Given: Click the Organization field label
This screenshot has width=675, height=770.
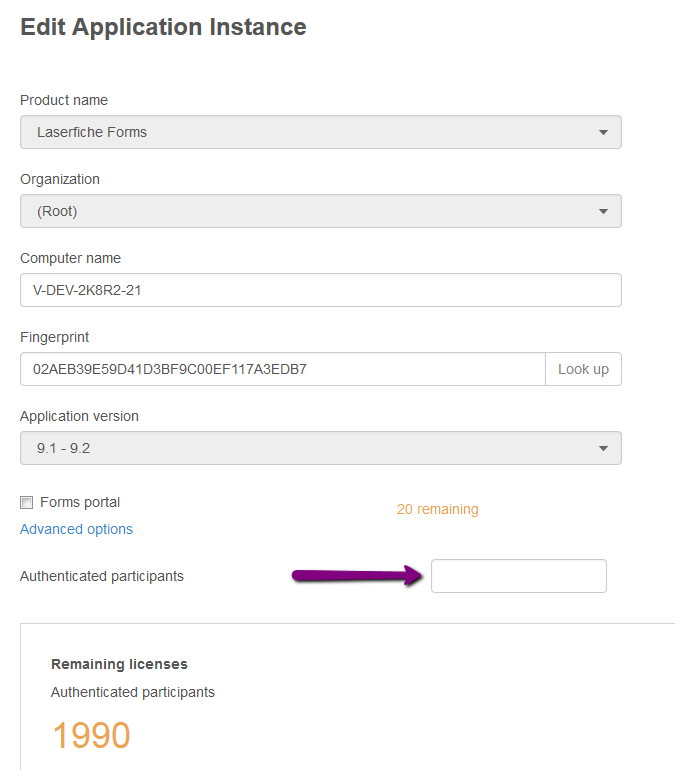Looking at the screenshot, I should (60, 179).
